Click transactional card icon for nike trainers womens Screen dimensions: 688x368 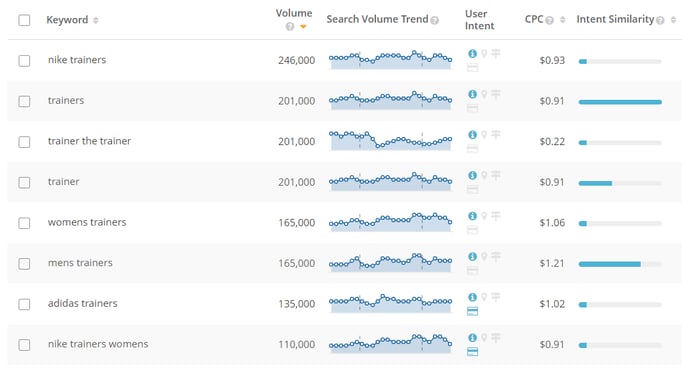473,352
